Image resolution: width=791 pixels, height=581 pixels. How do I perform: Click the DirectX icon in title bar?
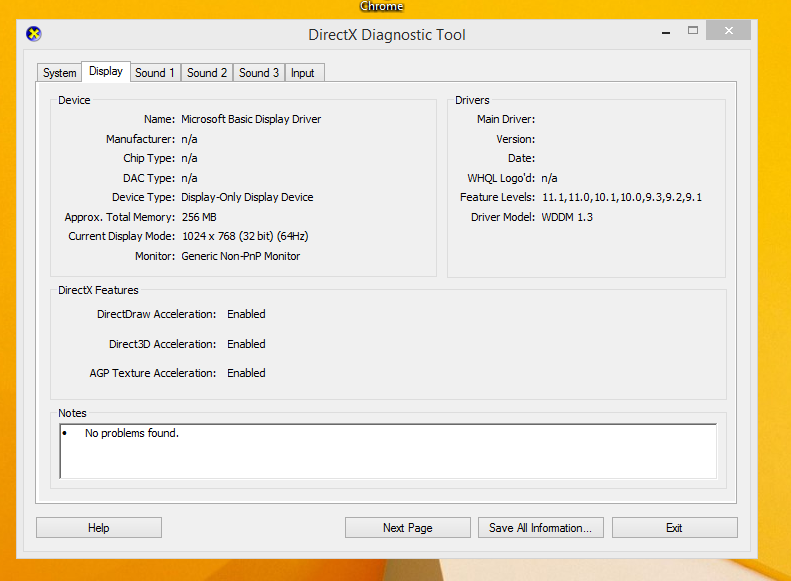34,34
